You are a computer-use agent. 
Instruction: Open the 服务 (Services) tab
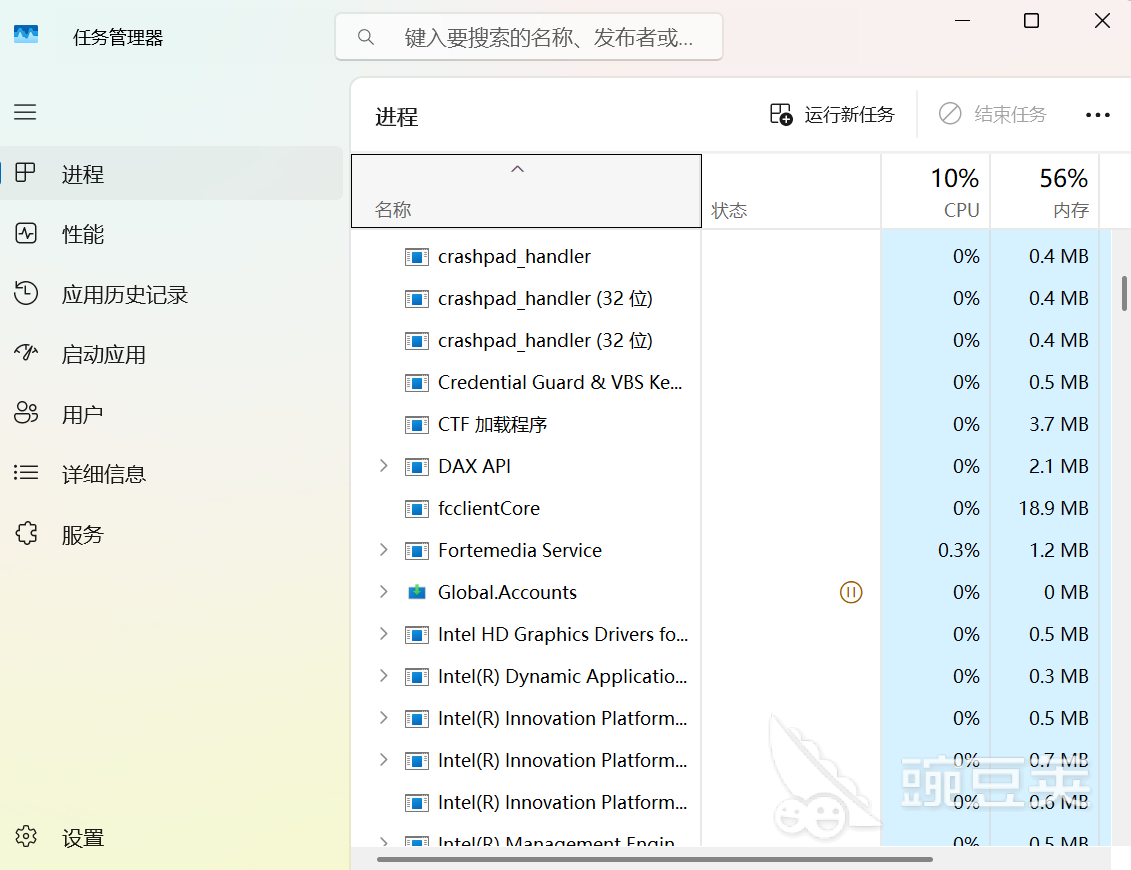(172, 534)
